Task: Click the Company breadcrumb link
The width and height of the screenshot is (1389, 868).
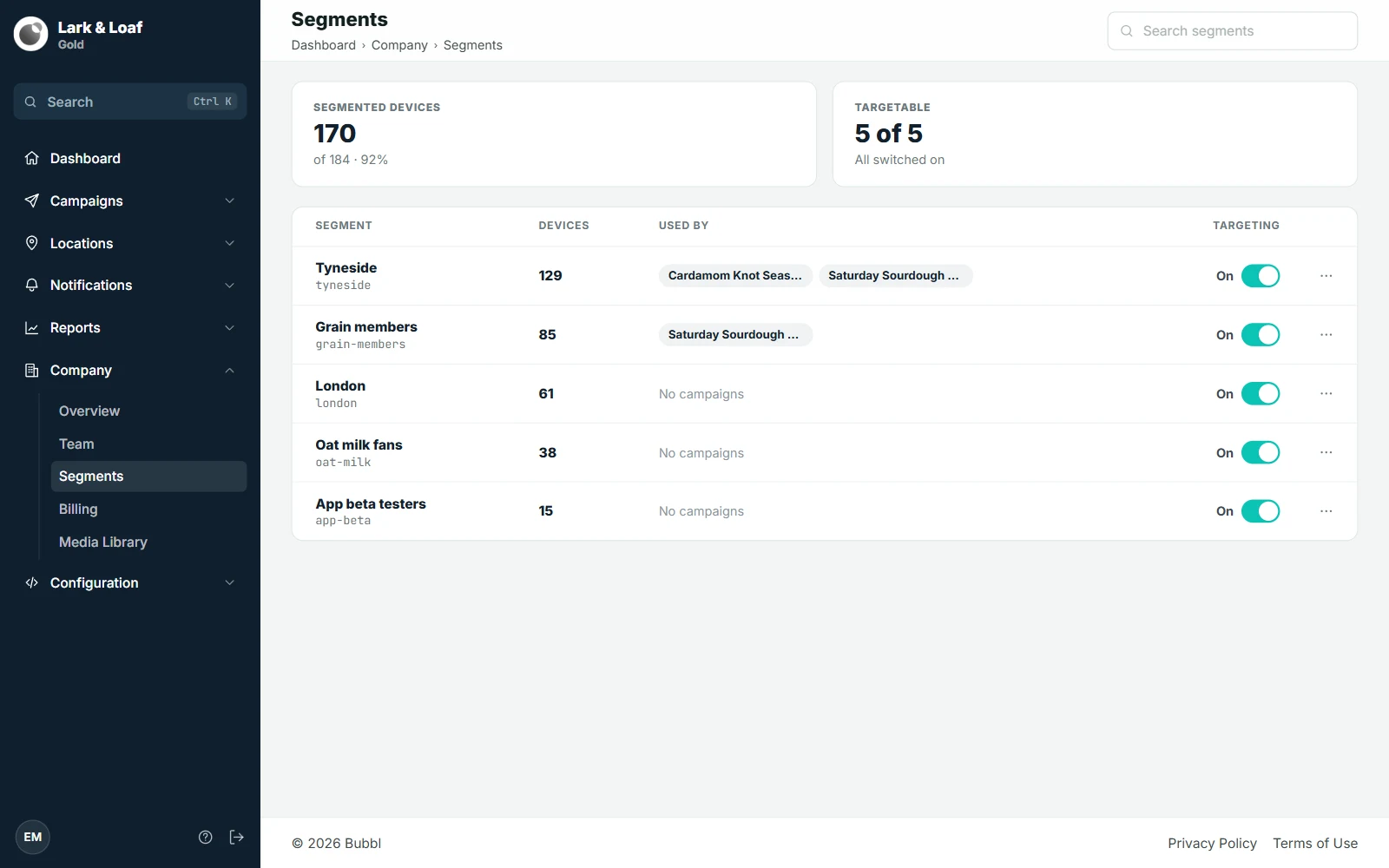Action: coord(399,45)
